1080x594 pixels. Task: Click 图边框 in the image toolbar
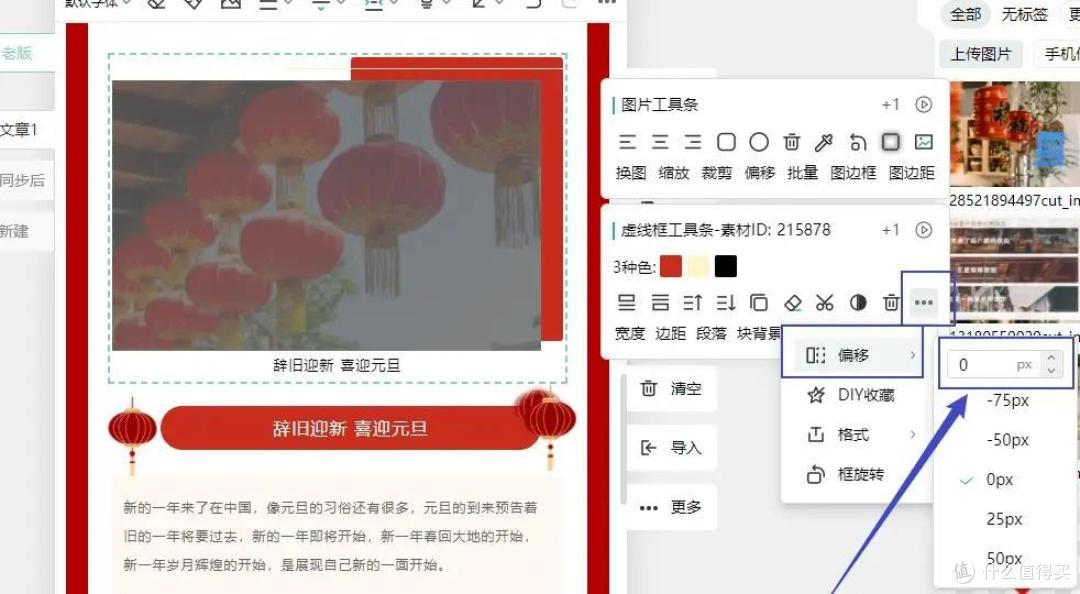[x=853, y=173]
